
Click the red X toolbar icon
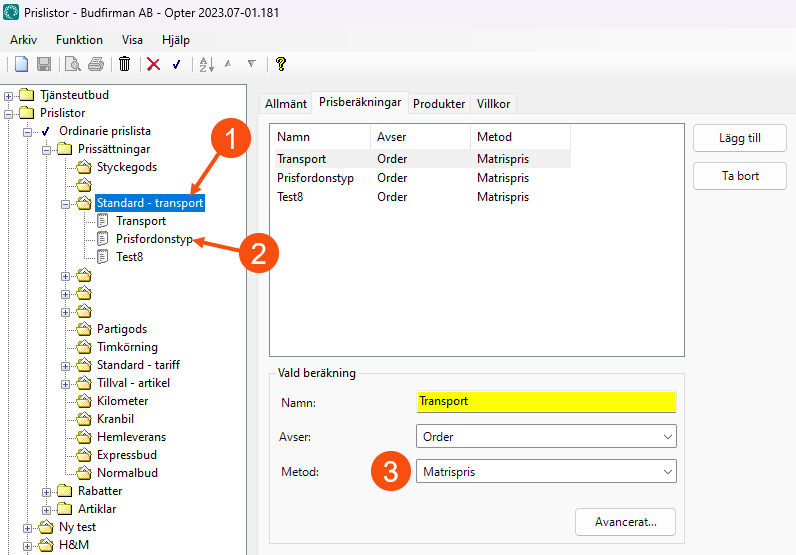pyautogui.click(x=153, y=64)
